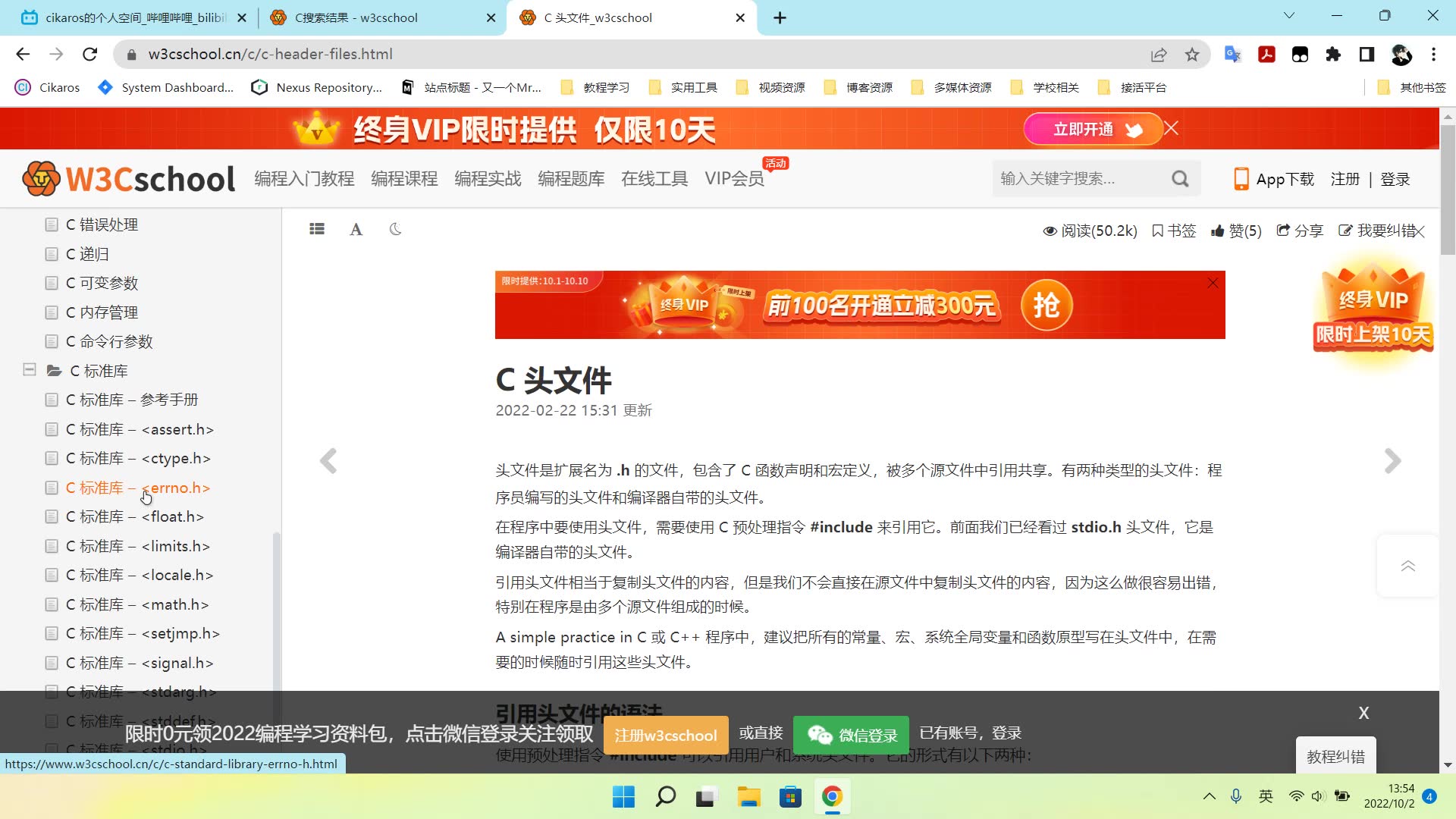Reload the browser page

[x=89, y=54]
